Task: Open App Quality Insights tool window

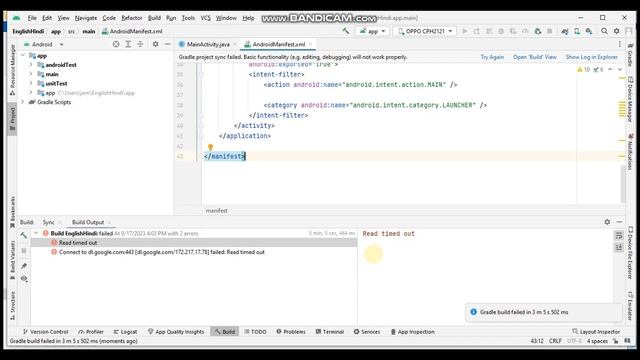Action: tap(176, 332)
